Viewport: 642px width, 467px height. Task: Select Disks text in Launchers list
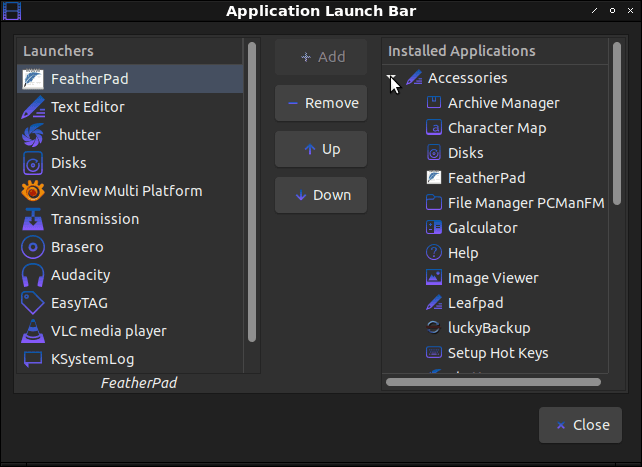(x=69, y=163)
